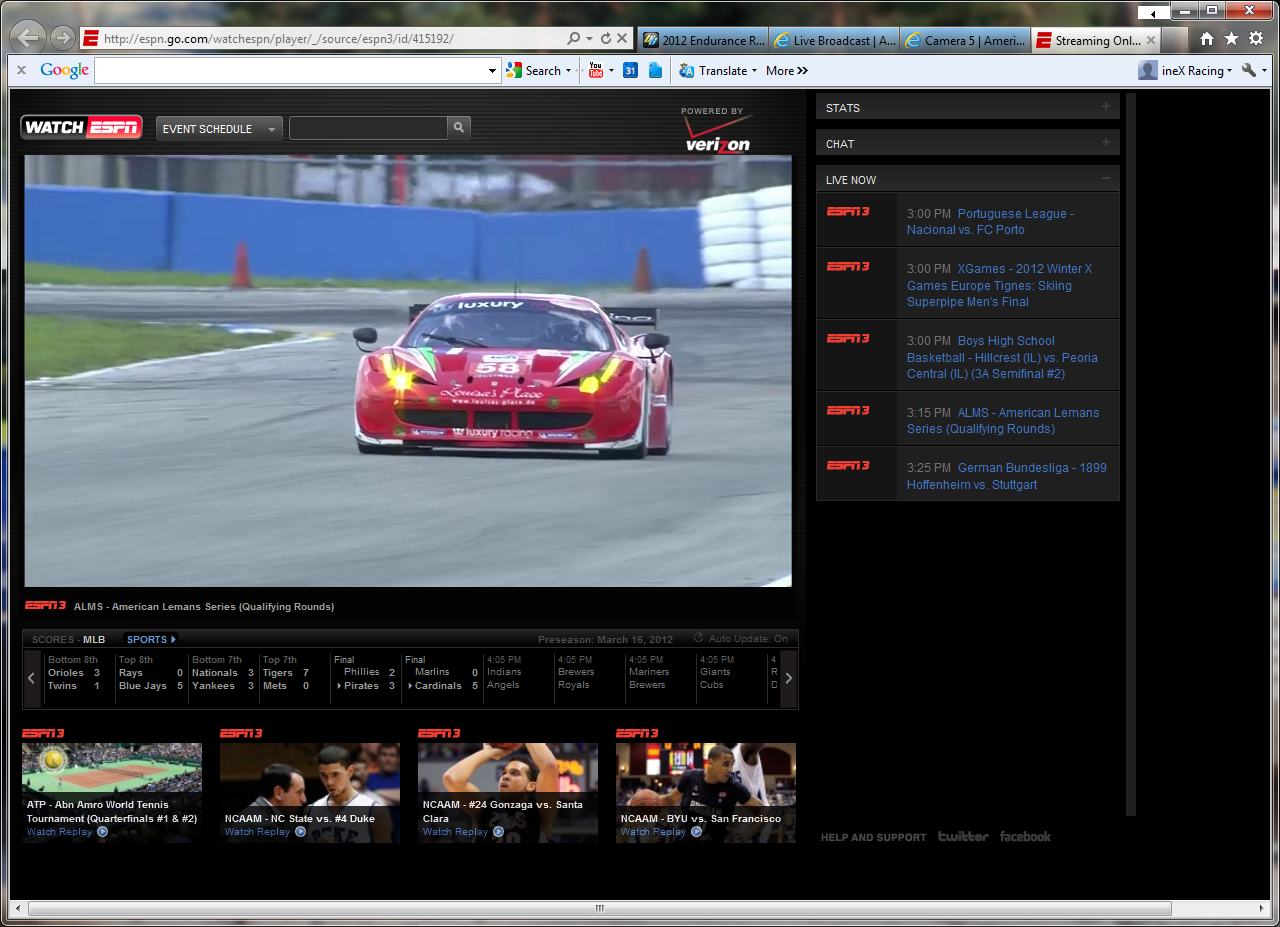Open Favorites with the star icon
The height and width of the screenshot is (927, 1280).
(x=1231, y=39)
